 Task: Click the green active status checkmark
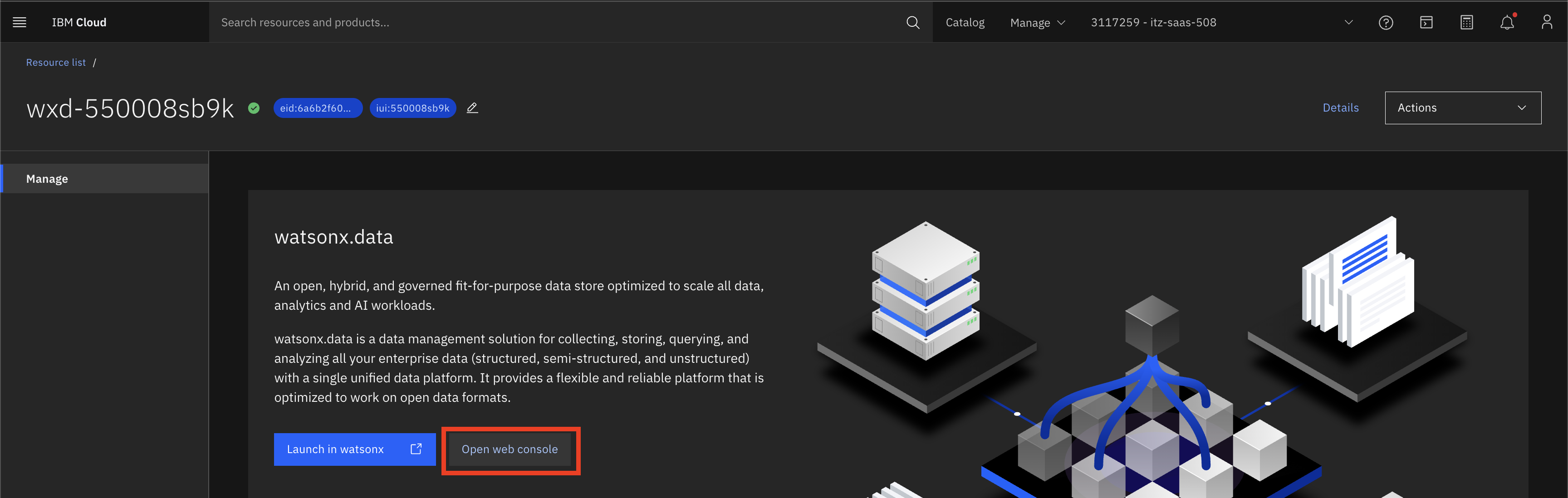tap(254, 108)
